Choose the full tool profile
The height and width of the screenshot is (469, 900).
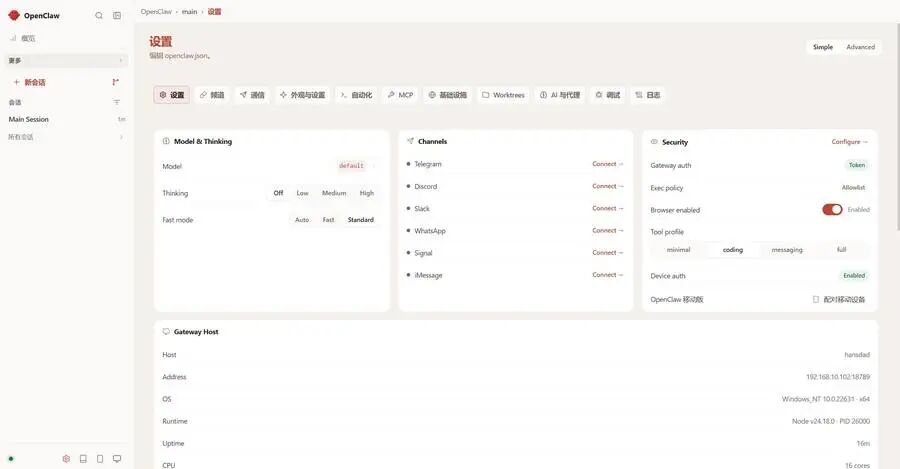[x=841, y=250]
